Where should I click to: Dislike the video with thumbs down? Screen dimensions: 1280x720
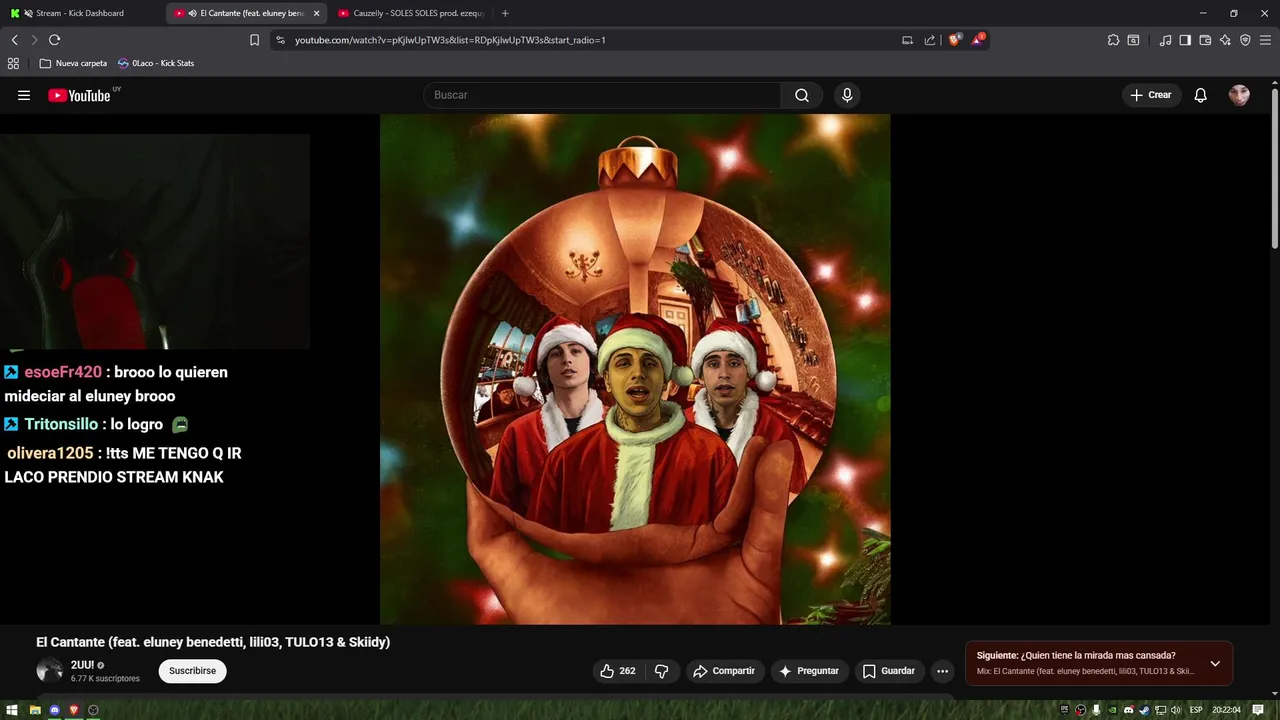661,671
